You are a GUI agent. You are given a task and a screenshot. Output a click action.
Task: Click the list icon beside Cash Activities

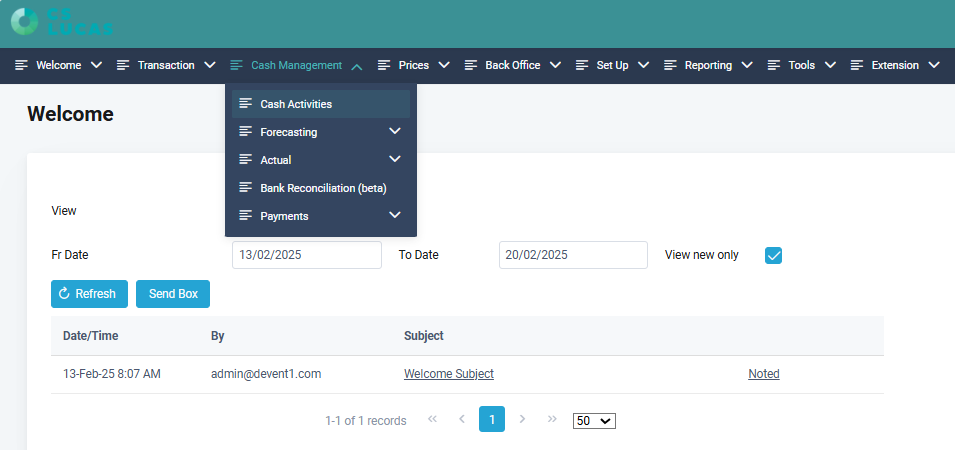245,104
